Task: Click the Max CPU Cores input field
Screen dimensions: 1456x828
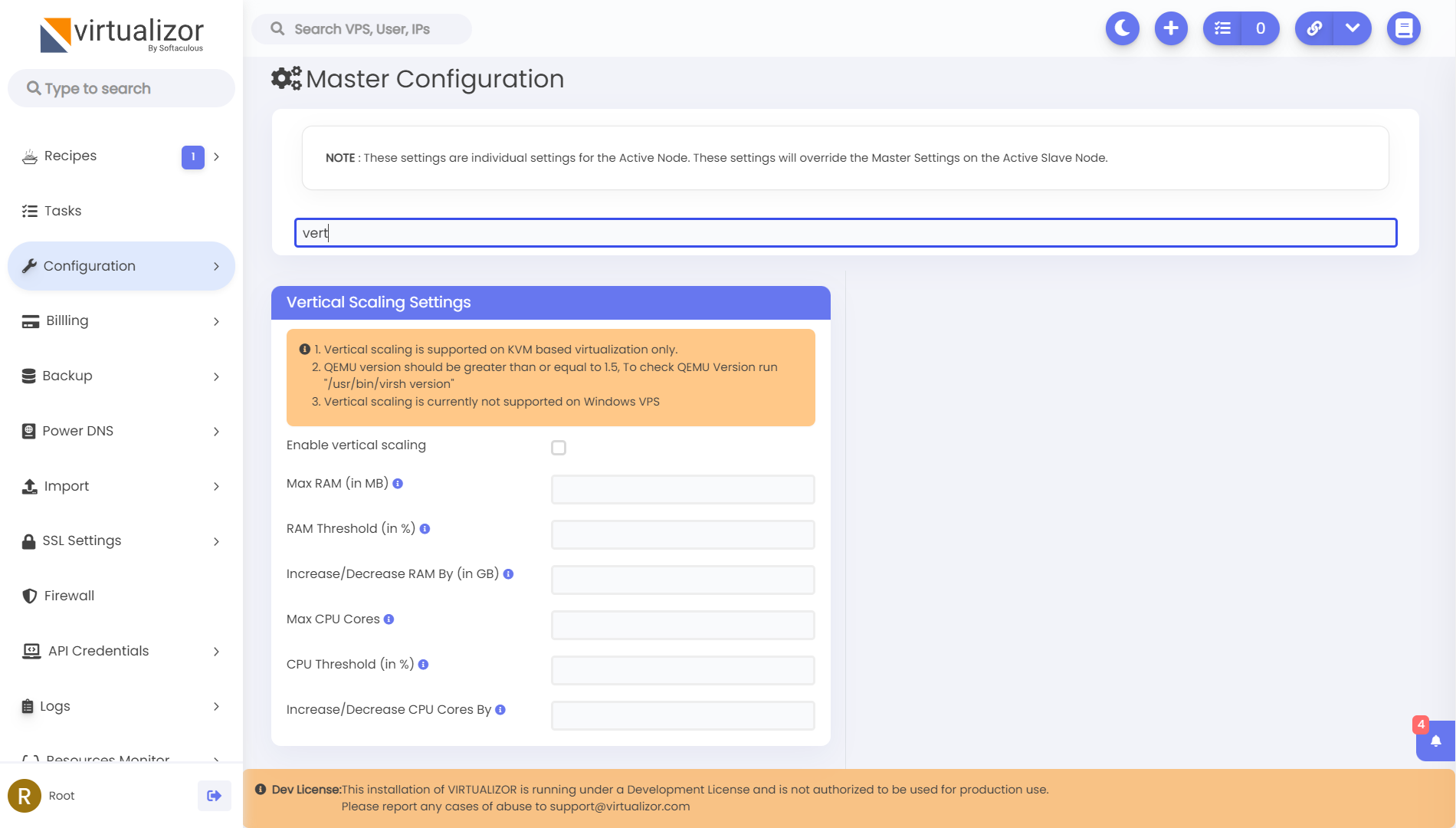Action: tap(683, 625)
